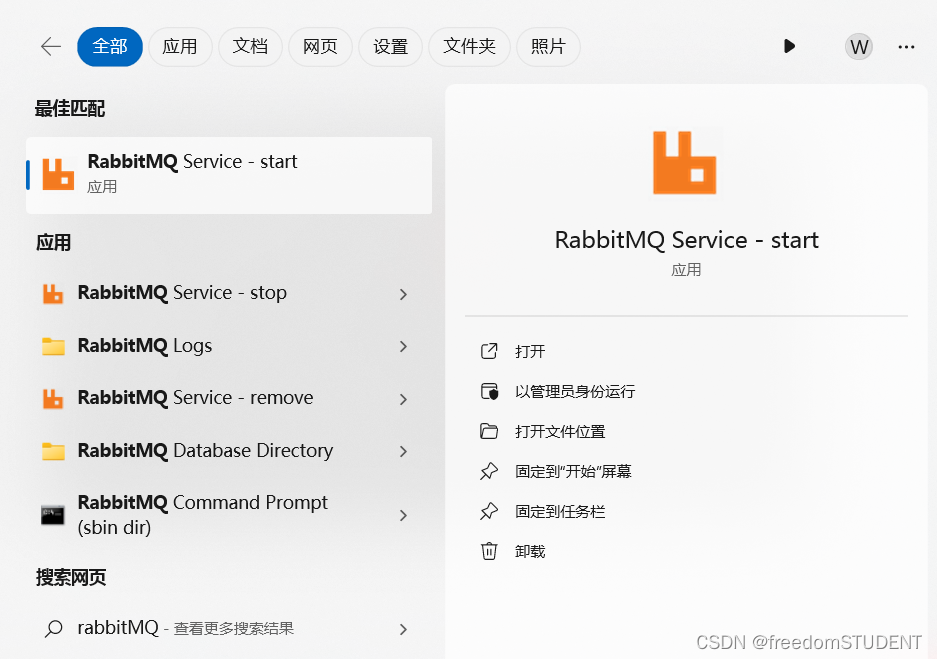This screenshot has width=937, height=659.
Task: Choose 以管理员身份运行 option
Action: point(574,392)
